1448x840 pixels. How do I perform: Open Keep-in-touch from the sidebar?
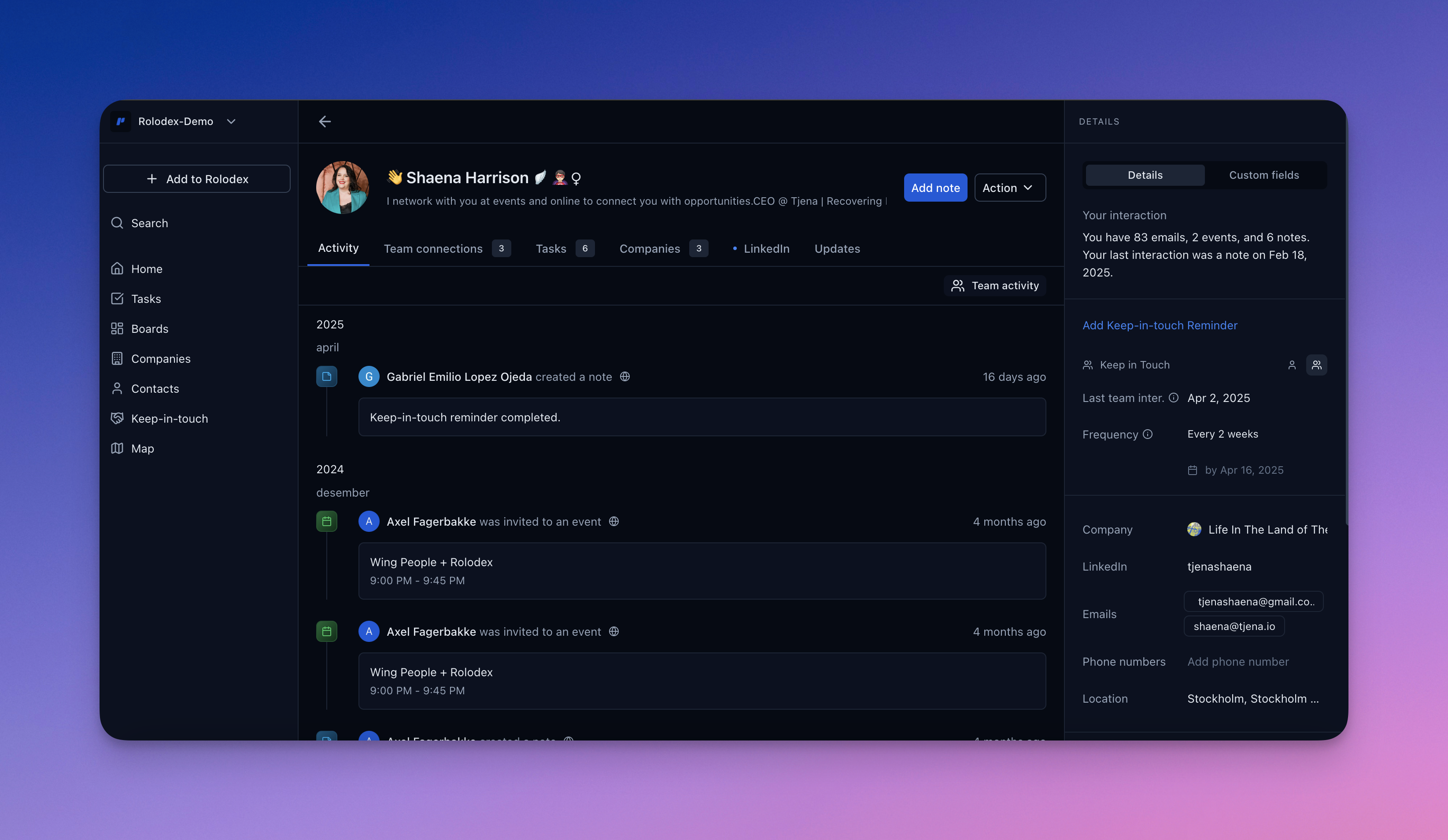169,418
